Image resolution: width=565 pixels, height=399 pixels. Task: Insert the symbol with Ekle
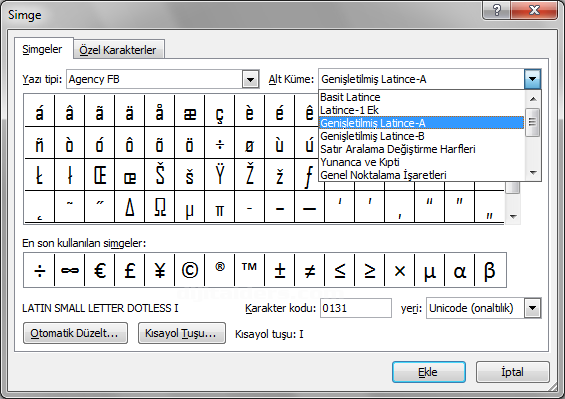coord(429,372)
